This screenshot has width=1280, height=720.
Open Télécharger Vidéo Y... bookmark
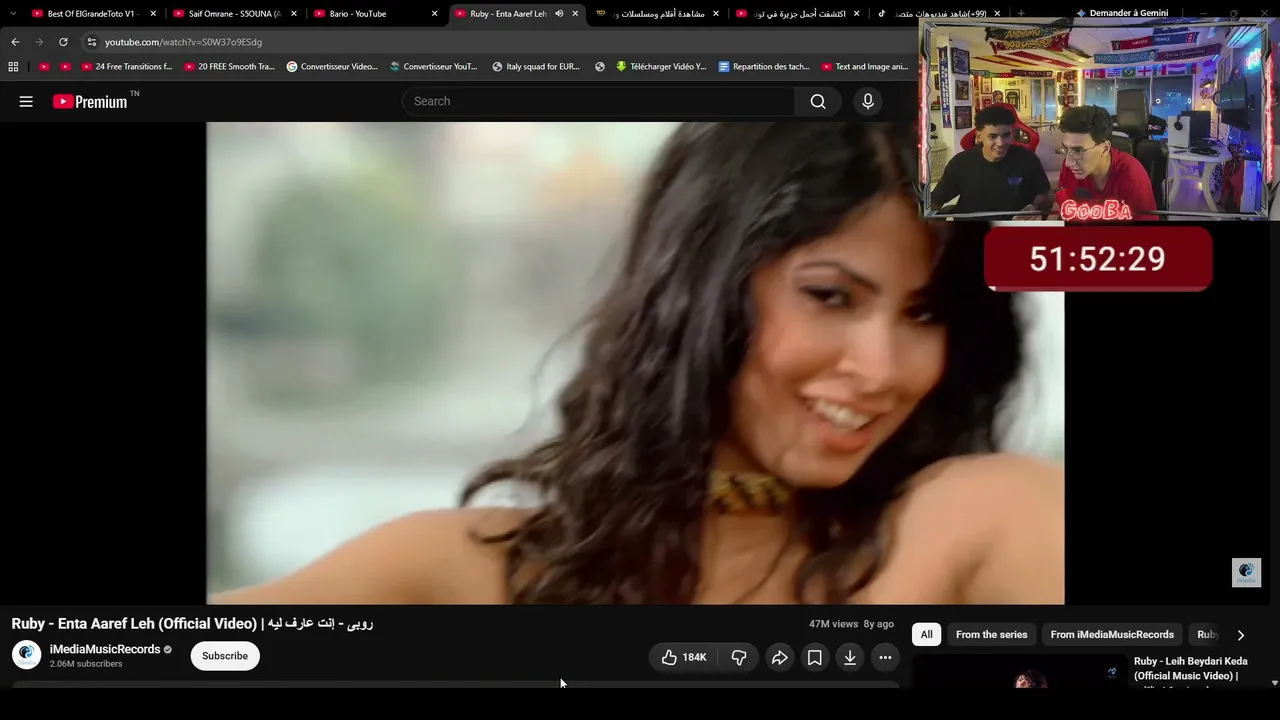point(661,67)
